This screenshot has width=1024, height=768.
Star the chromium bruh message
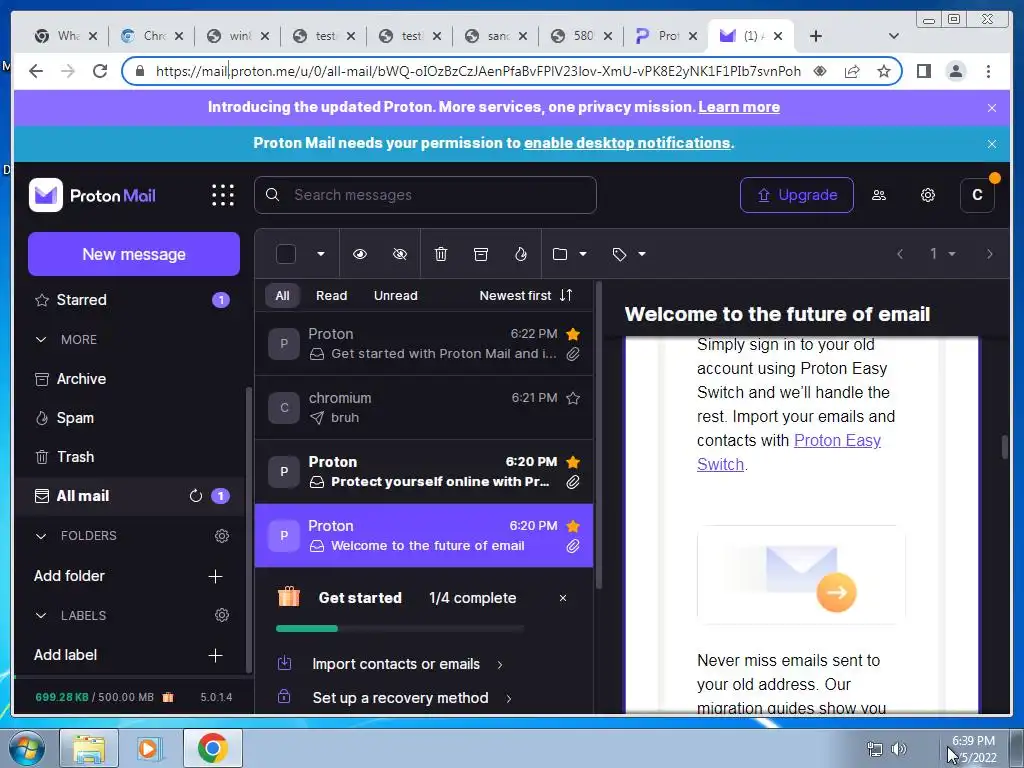(573, 398)
